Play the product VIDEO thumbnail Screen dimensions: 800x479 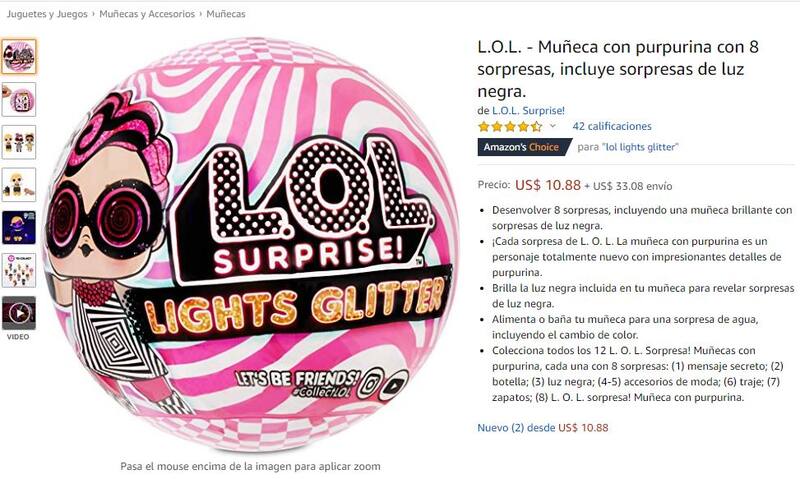click(18, 313)
